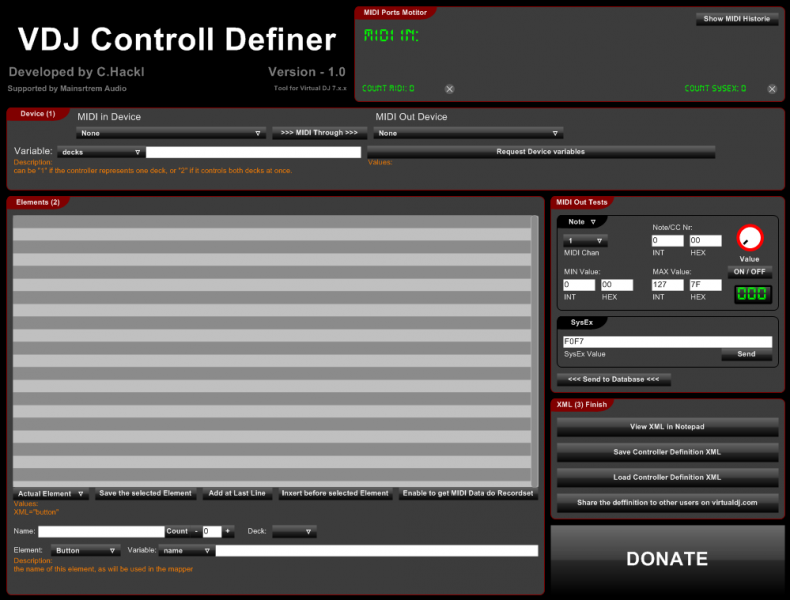The height and width of the screenshot is (600, 790).
Task: Click Load Controller Definition XML
Action: (x=667, y=477)
